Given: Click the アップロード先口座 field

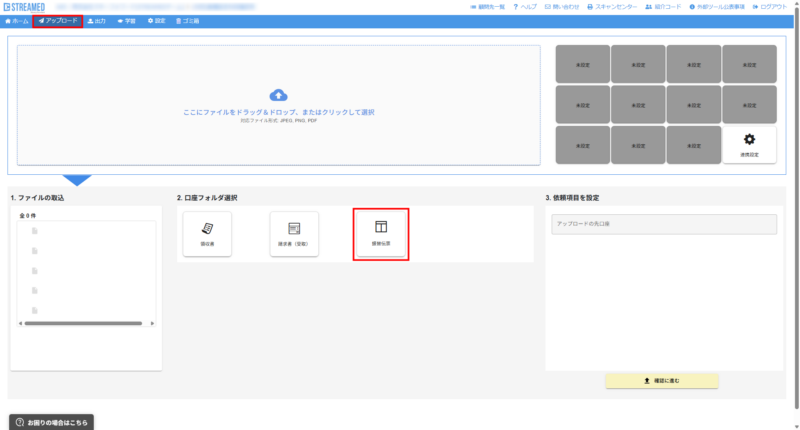Looking at the screenshot, I should tap(664, 224).
